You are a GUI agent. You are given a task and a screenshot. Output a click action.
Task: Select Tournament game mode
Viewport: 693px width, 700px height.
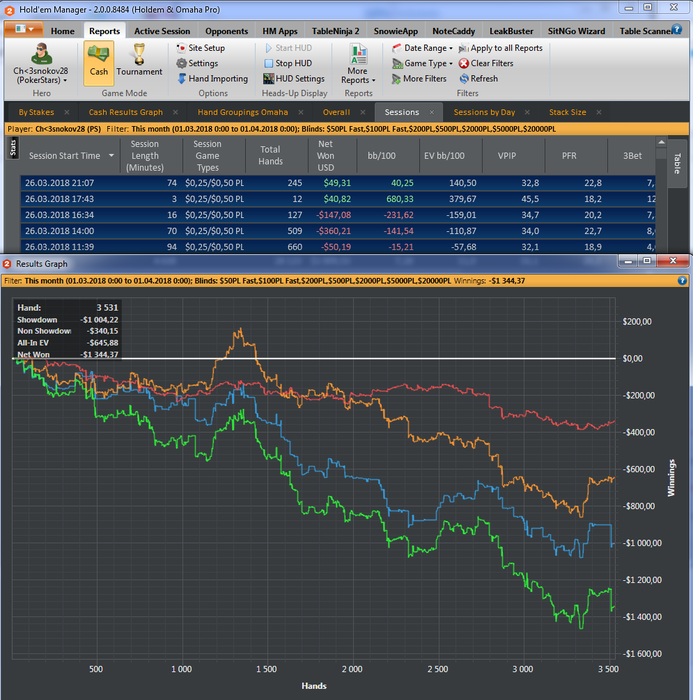tap(139, 60)
